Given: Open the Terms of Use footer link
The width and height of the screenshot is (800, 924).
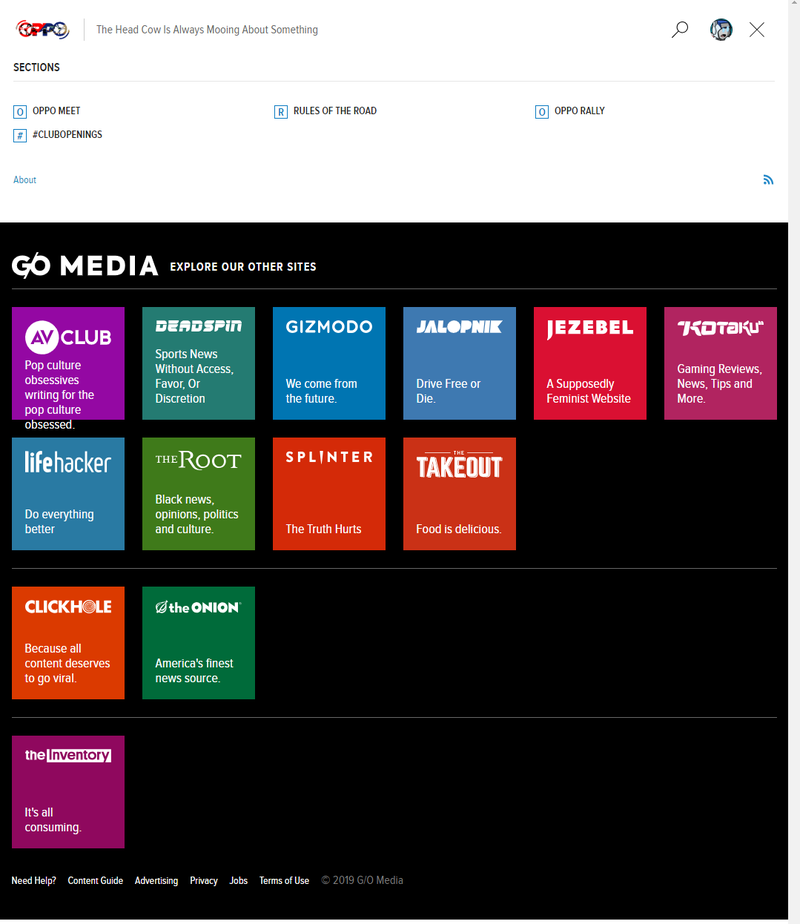Looking at the screenshot, I should pos(284,880).
